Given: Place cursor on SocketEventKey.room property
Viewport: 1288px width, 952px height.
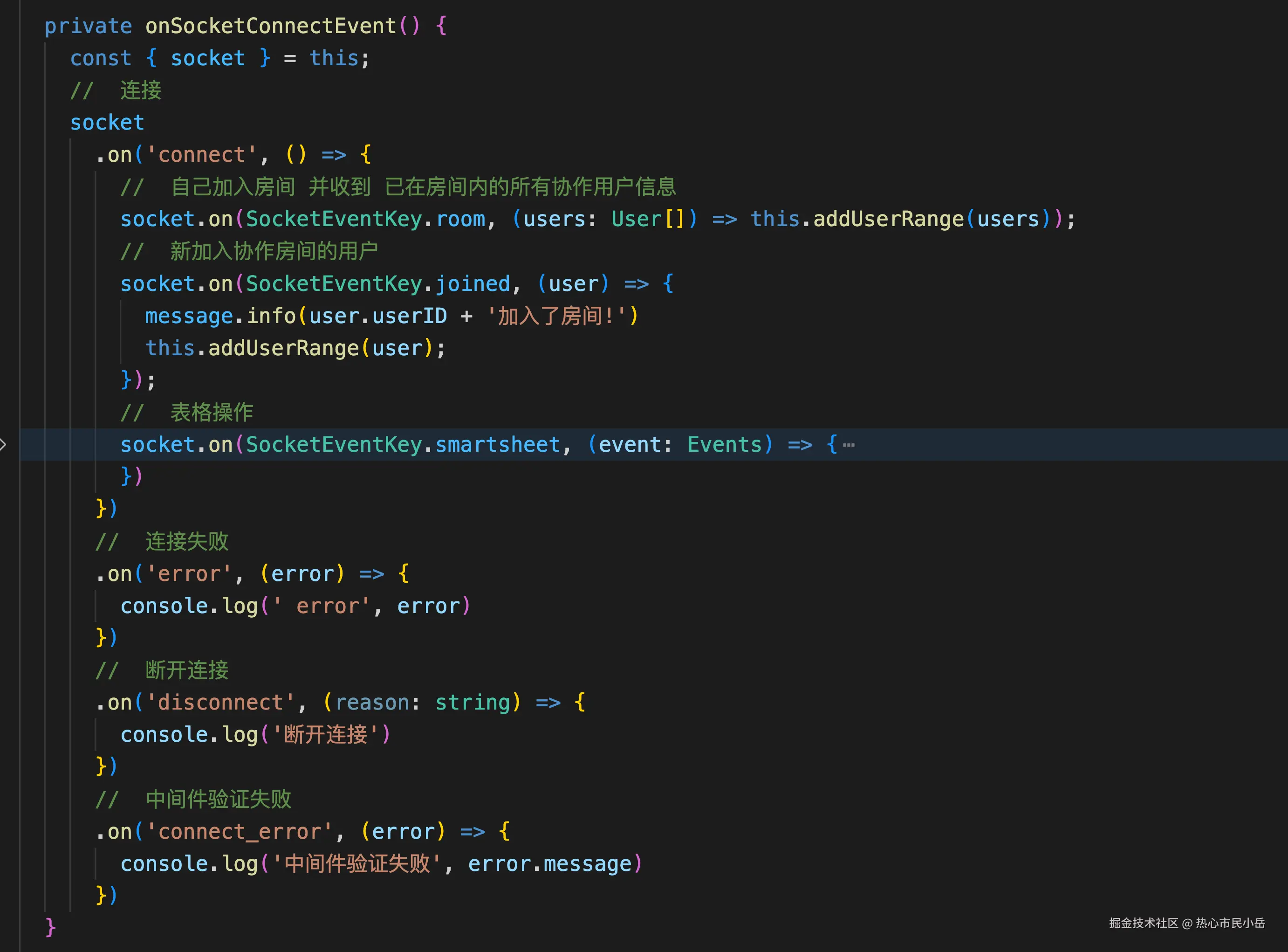Looking at the screenshot, I should [461, 220].
